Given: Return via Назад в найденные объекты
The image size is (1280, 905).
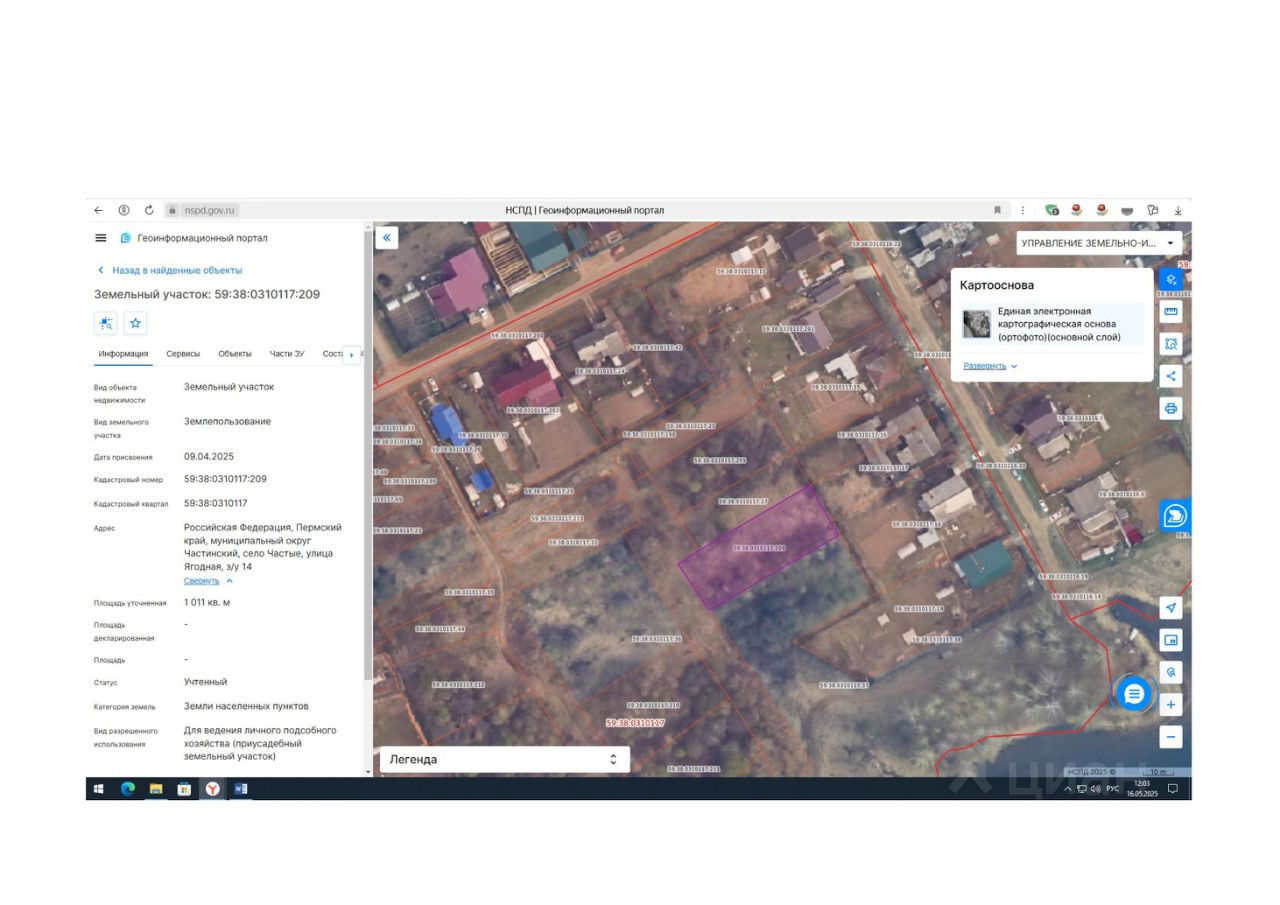Looking at the screenshot, I should [169, 270].
